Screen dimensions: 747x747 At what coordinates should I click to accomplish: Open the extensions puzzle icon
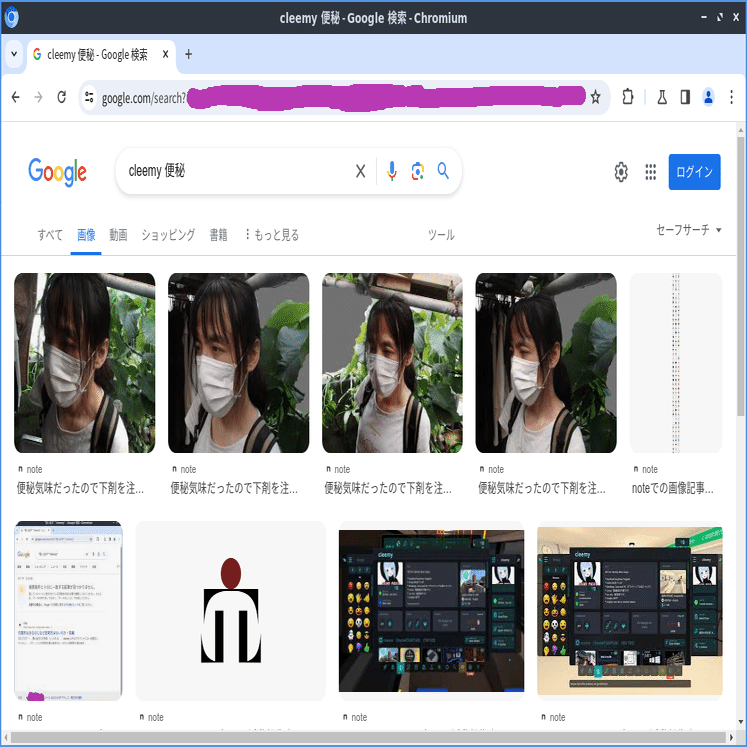coord(628,98)
